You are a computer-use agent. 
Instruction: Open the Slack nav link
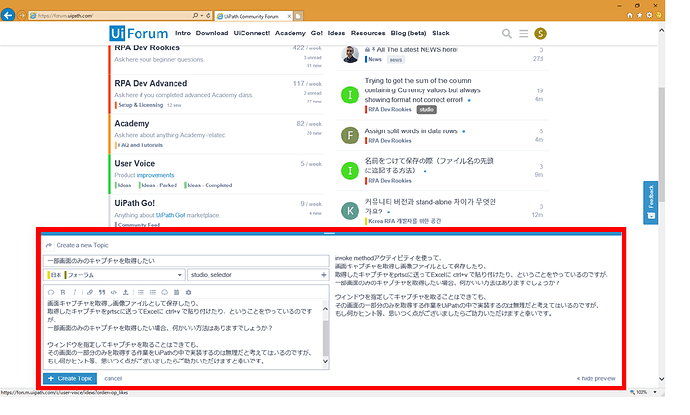440,33
